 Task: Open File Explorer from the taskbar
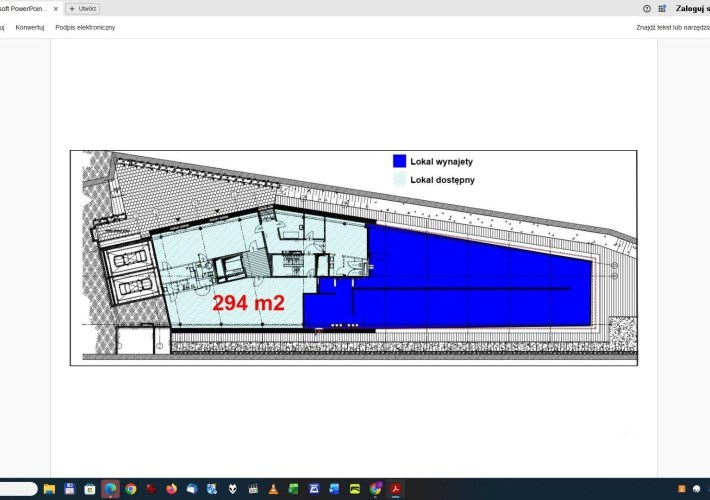tap(49, 489)
